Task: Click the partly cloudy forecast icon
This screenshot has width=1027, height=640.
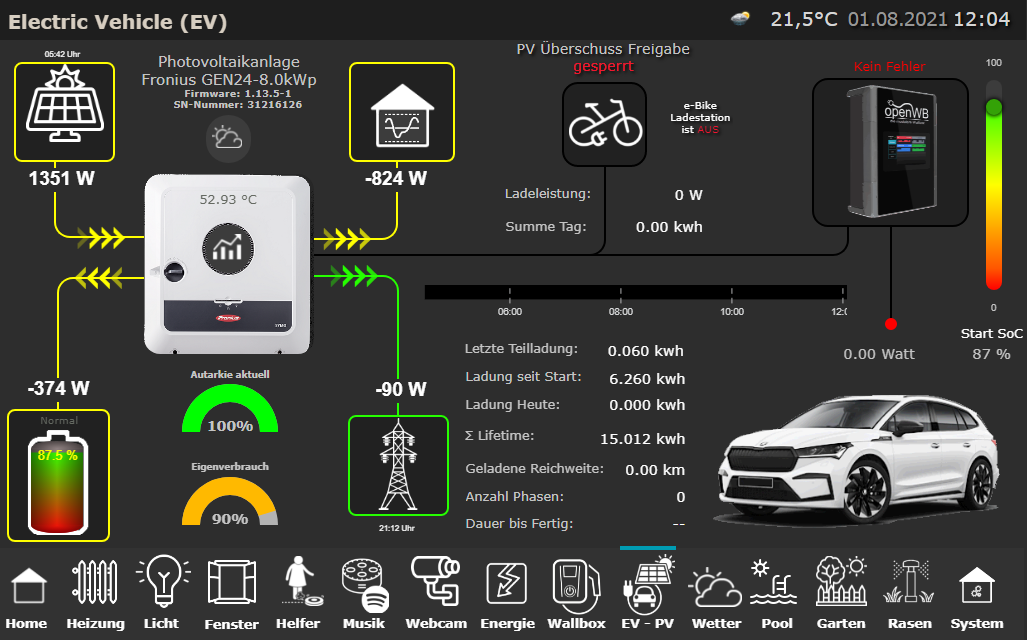Action: pos(228,139)
